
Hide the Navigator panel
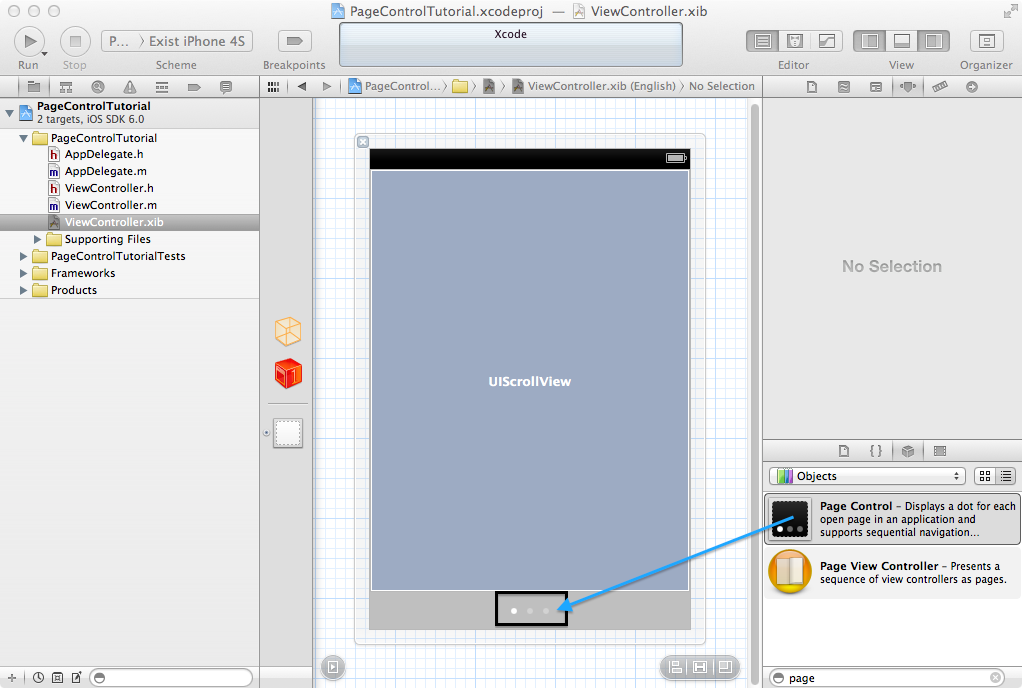point(869,40)
